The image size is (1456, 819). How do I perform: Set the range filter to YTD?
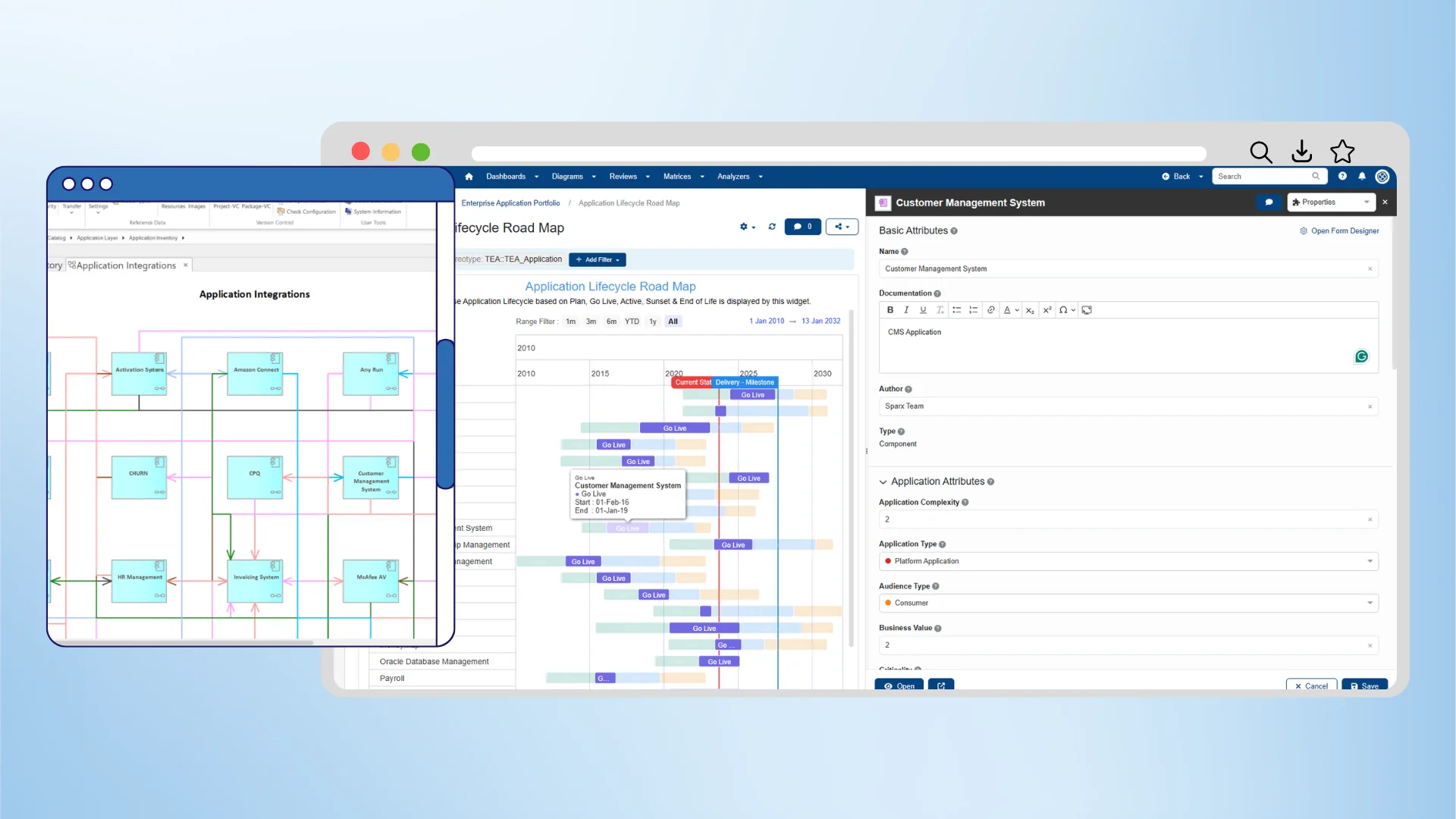coord(632,321)
